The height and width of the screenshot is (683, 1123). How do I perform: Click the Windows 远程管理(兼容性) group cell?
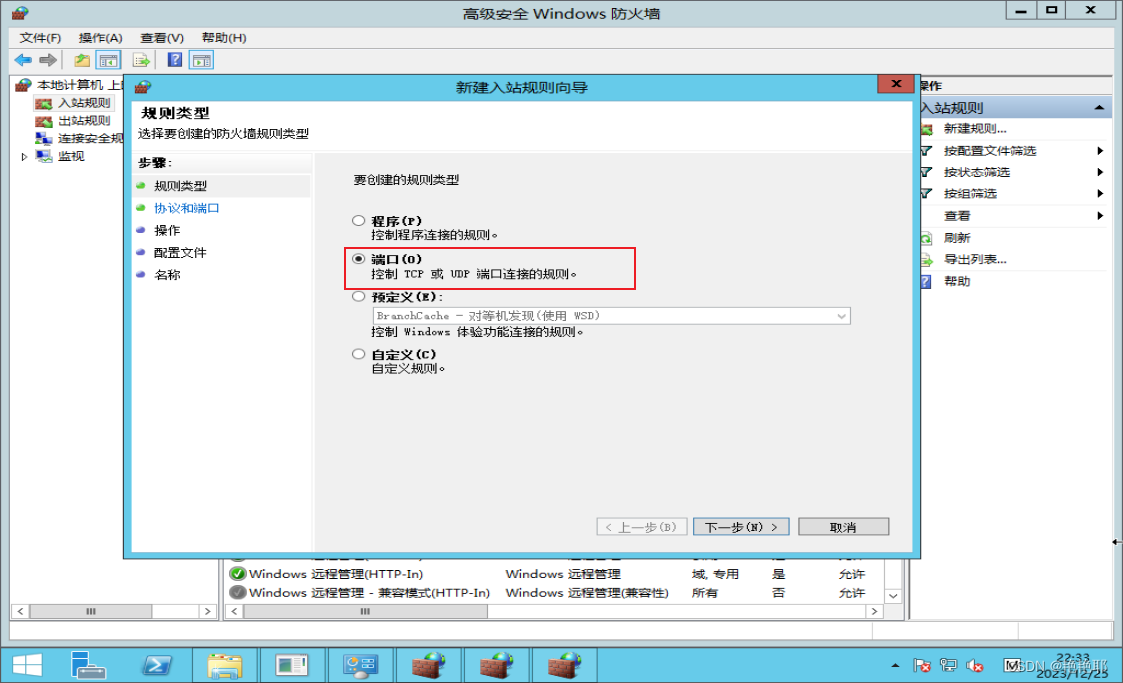(587, 593)
